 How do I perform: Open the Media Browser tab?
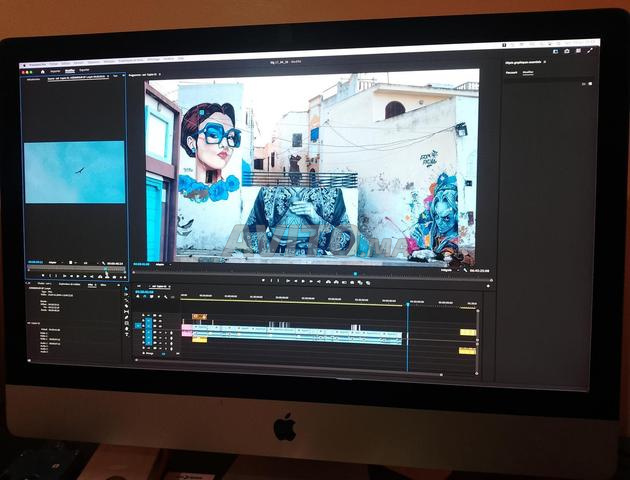(x=70, y=284)
